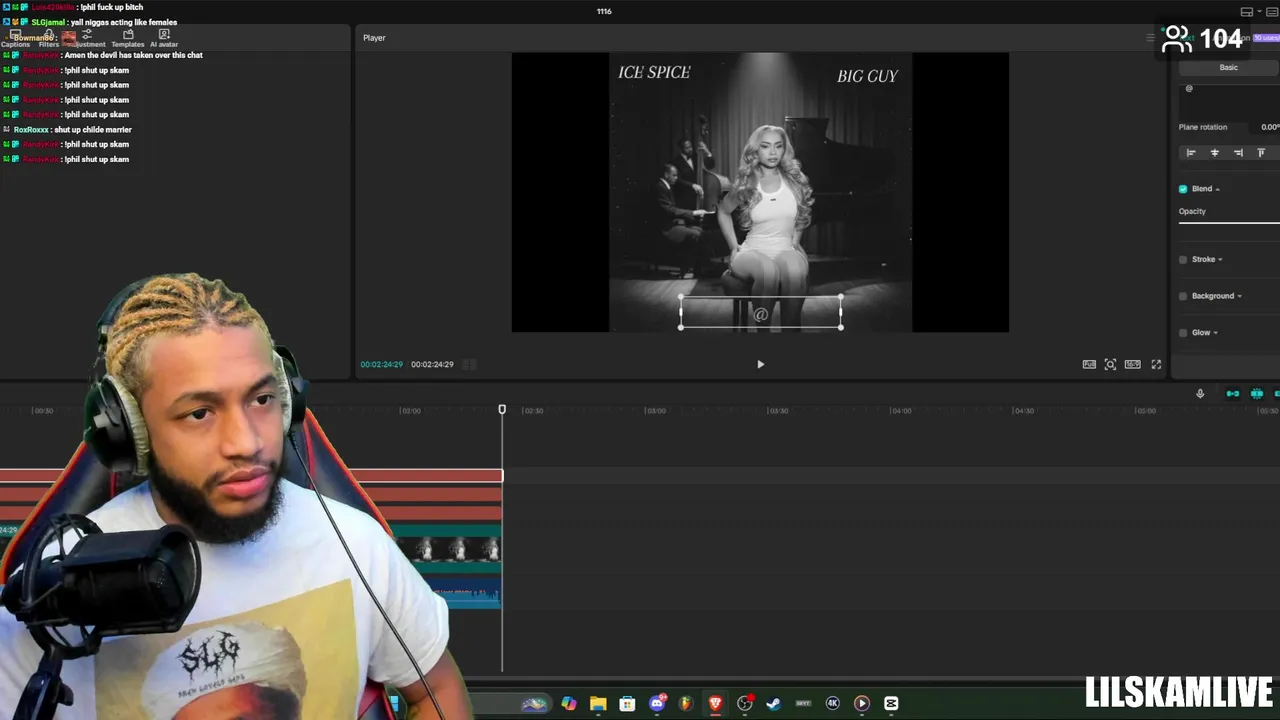This screenshot has width=1280, height=720.
Task: Open the AI avatar panel
Action: [x=164, y=39]
